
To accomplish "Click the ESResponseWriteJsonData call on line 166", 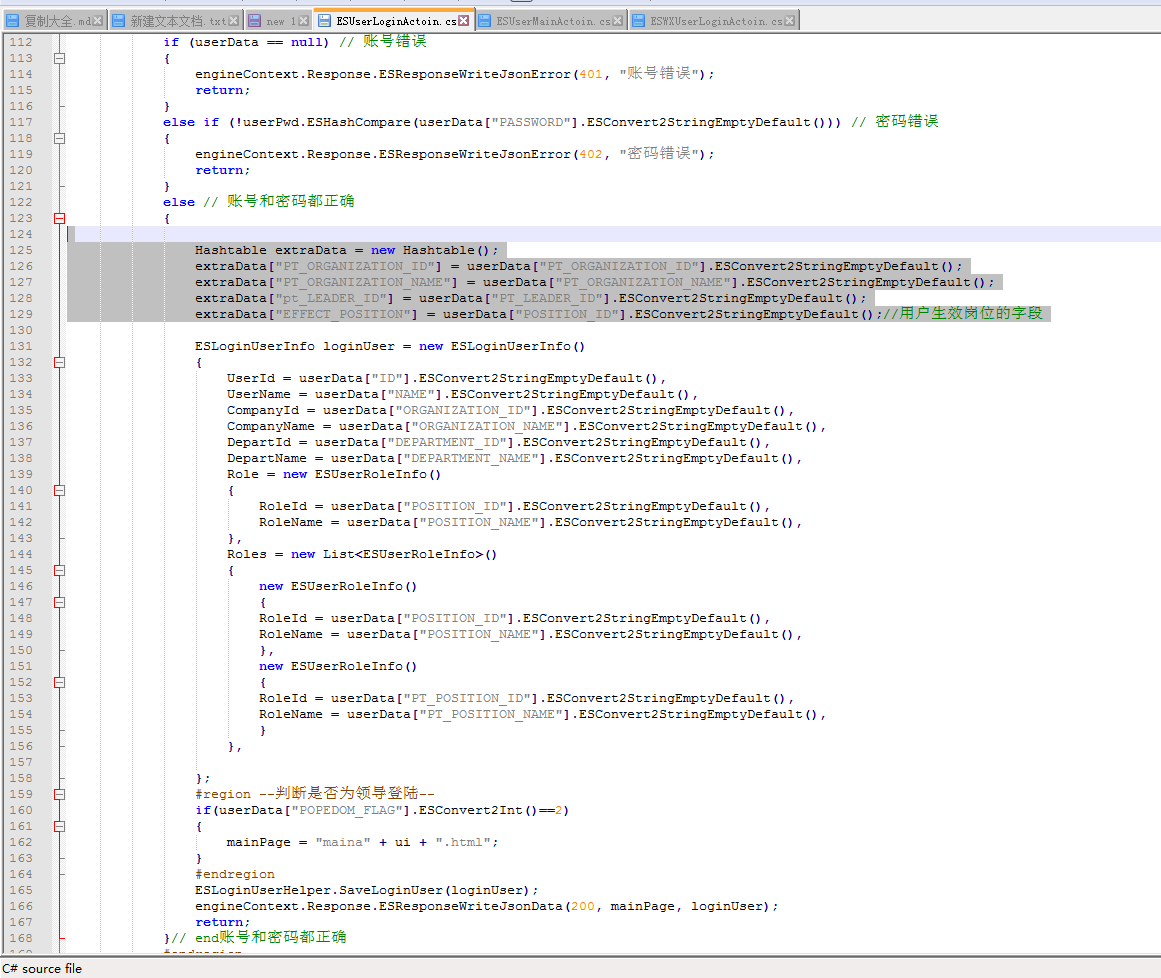I will (x=486, y=907).
